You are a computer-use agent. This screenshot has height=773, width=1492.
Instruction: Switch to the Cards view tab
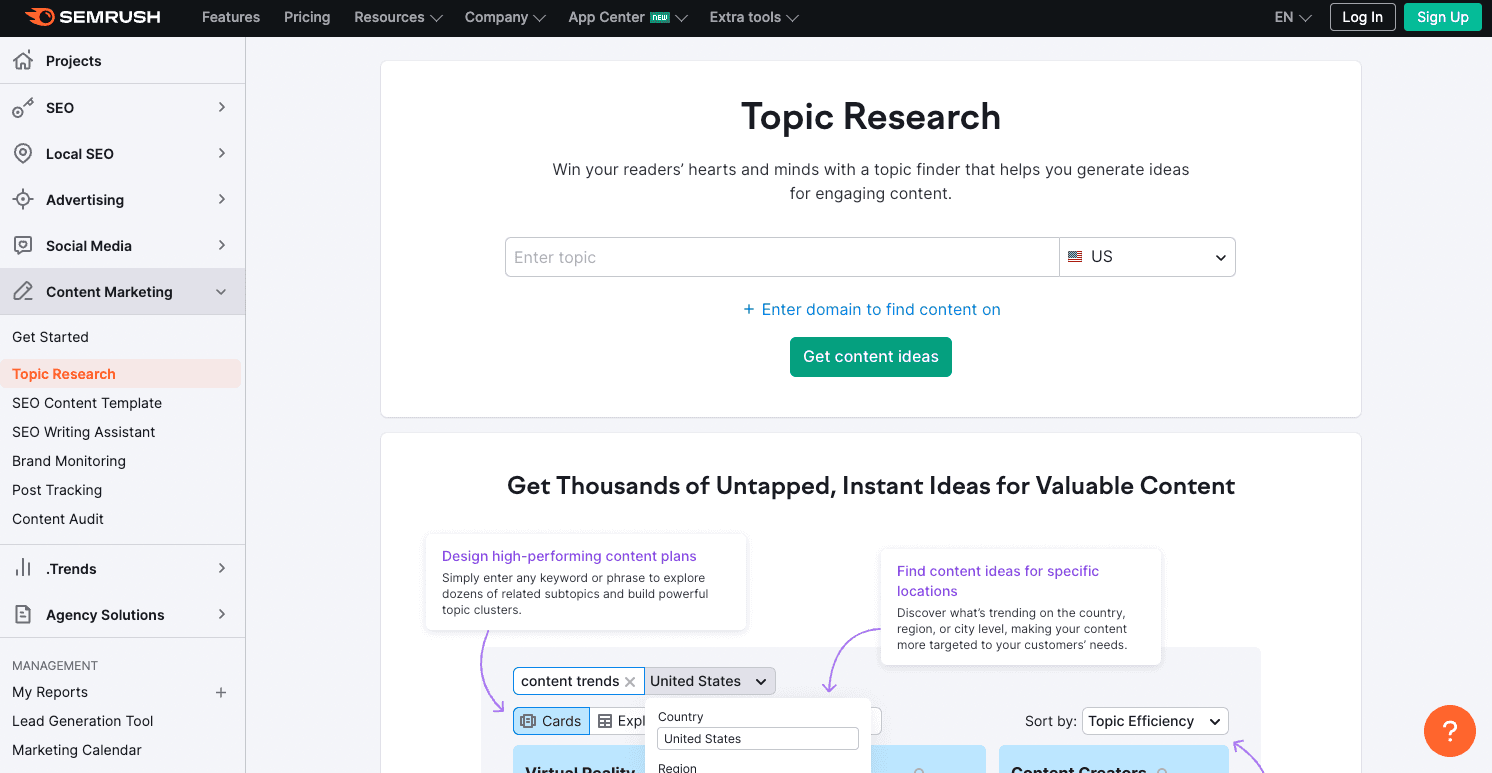pos(551,721)
